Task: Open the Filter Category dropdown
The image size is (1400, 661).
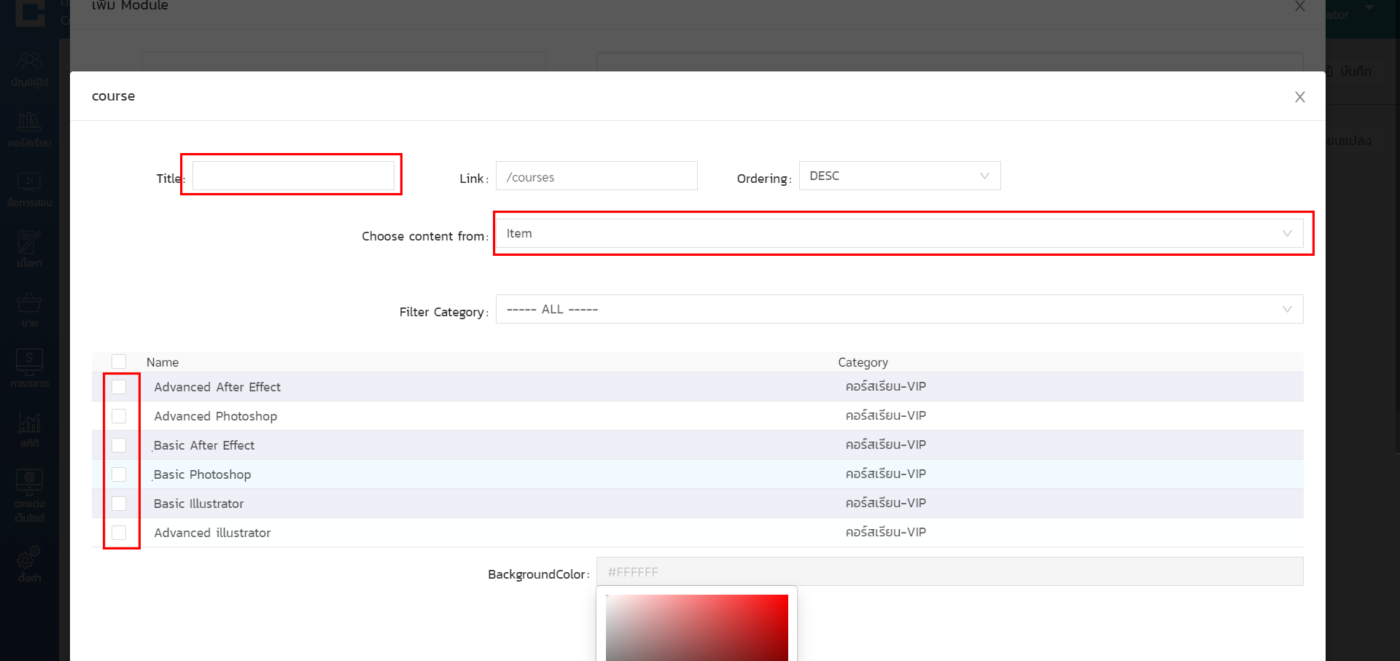Action: 899,310
